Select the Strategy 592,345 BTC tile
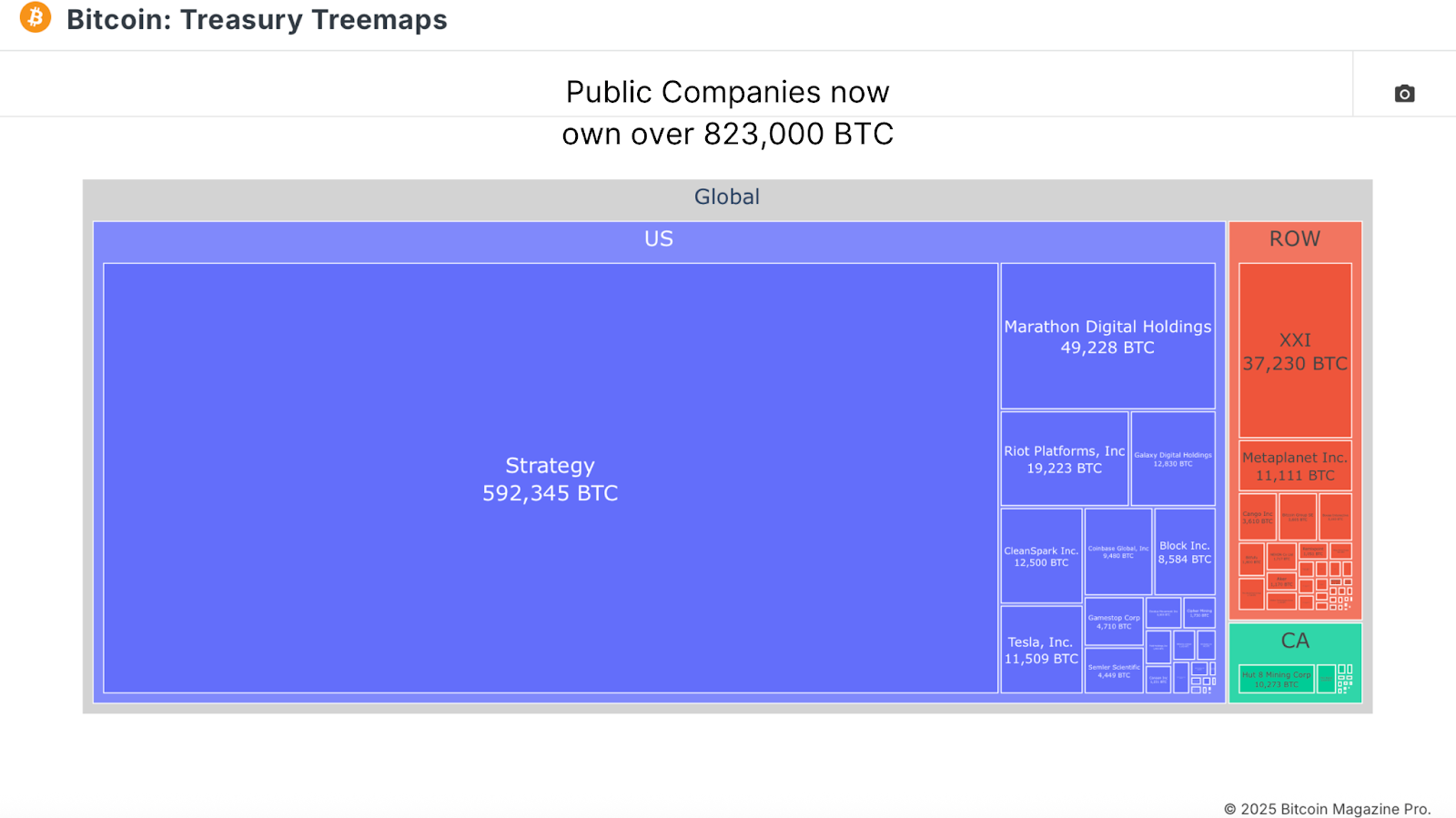 point(550,480)
